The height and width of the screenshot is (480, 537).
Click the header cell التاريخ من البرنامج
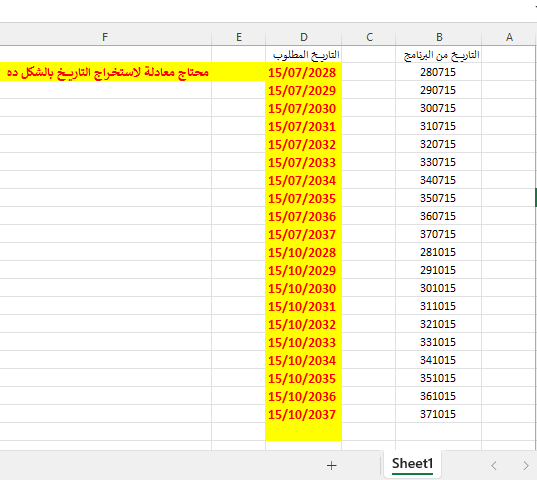439,54
